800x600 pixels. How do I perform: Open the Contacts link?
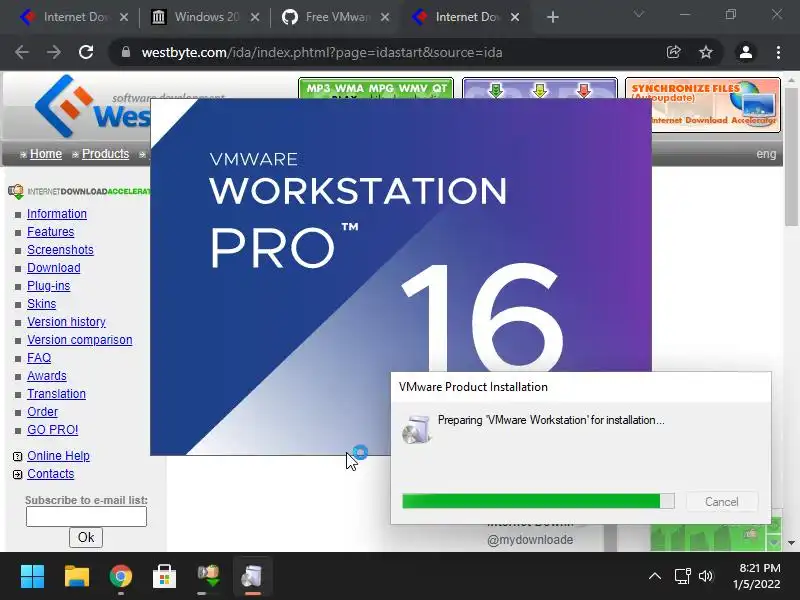[x=51, y=473]
